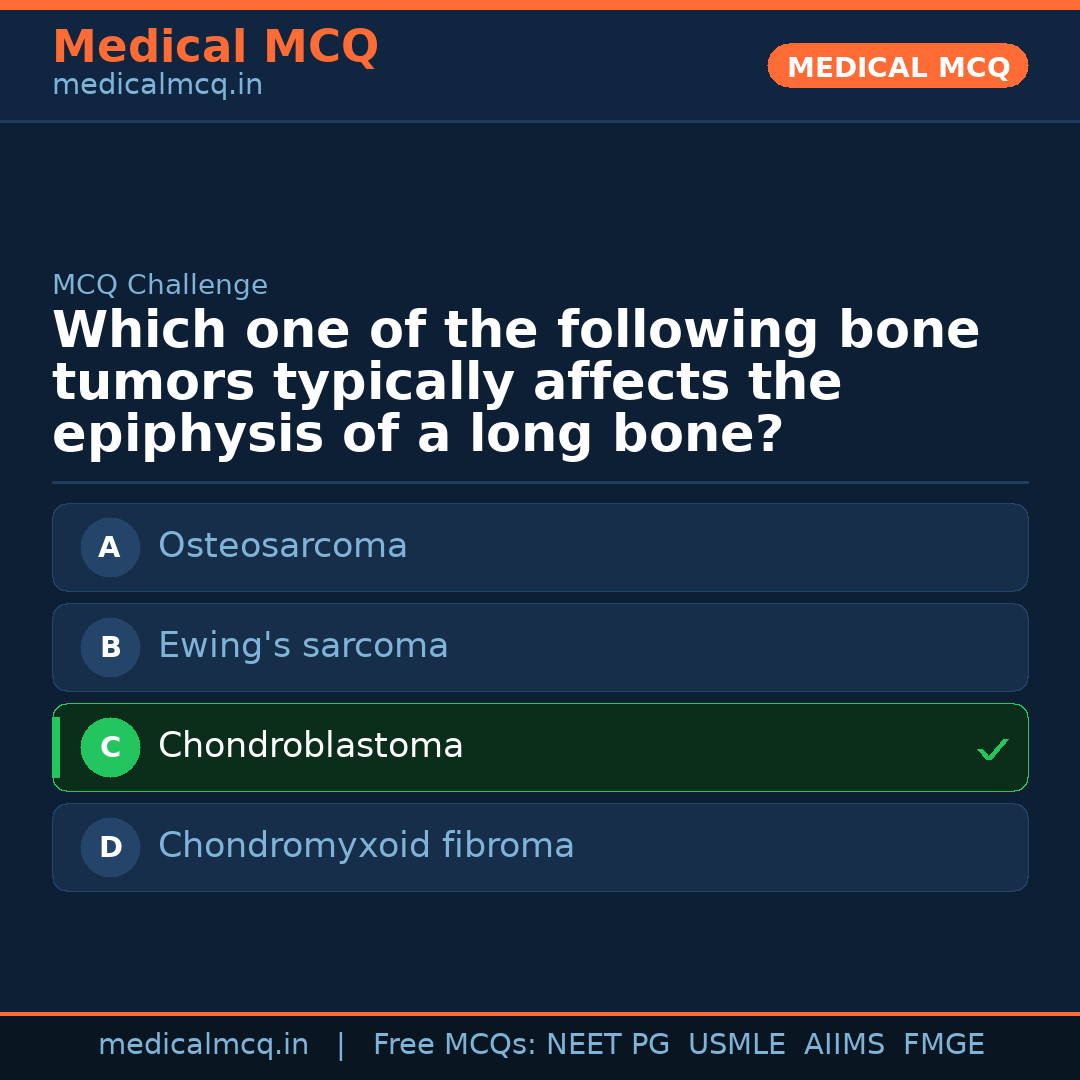Click the orange MEDICAL MCQ badge
Viewport: 1080px width, 1080px height.
tap(897, 66)
